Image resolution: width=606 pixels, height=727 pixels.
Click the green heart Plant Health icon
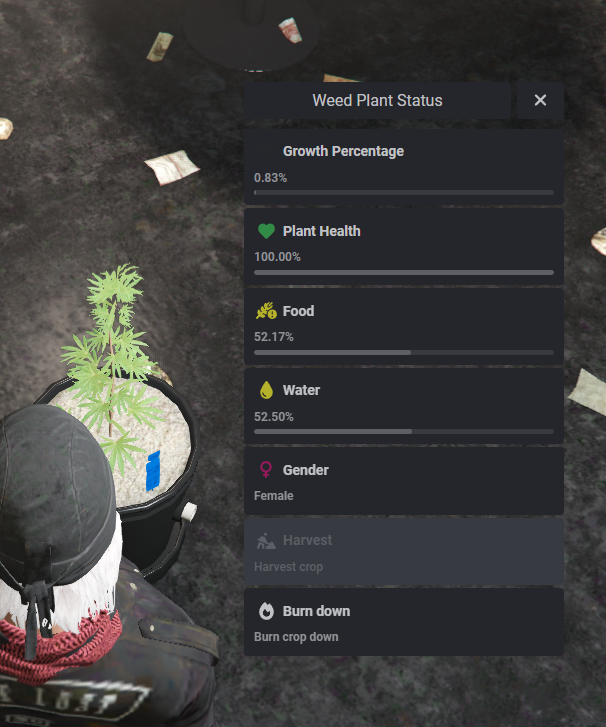click(266, 231)
